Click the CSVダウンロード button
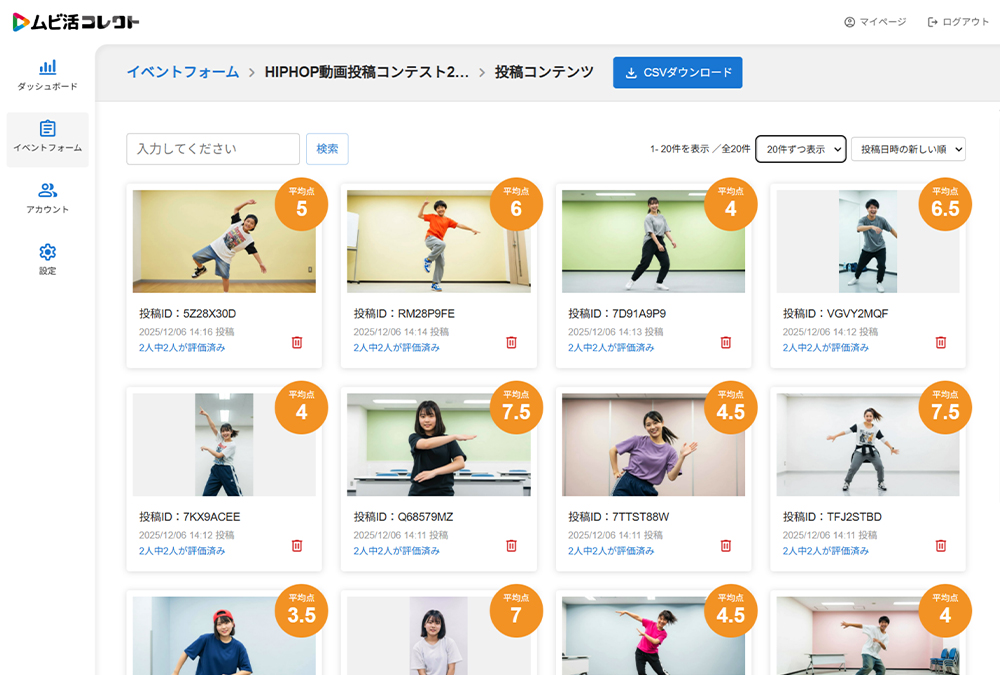 [x=677, y=72]
